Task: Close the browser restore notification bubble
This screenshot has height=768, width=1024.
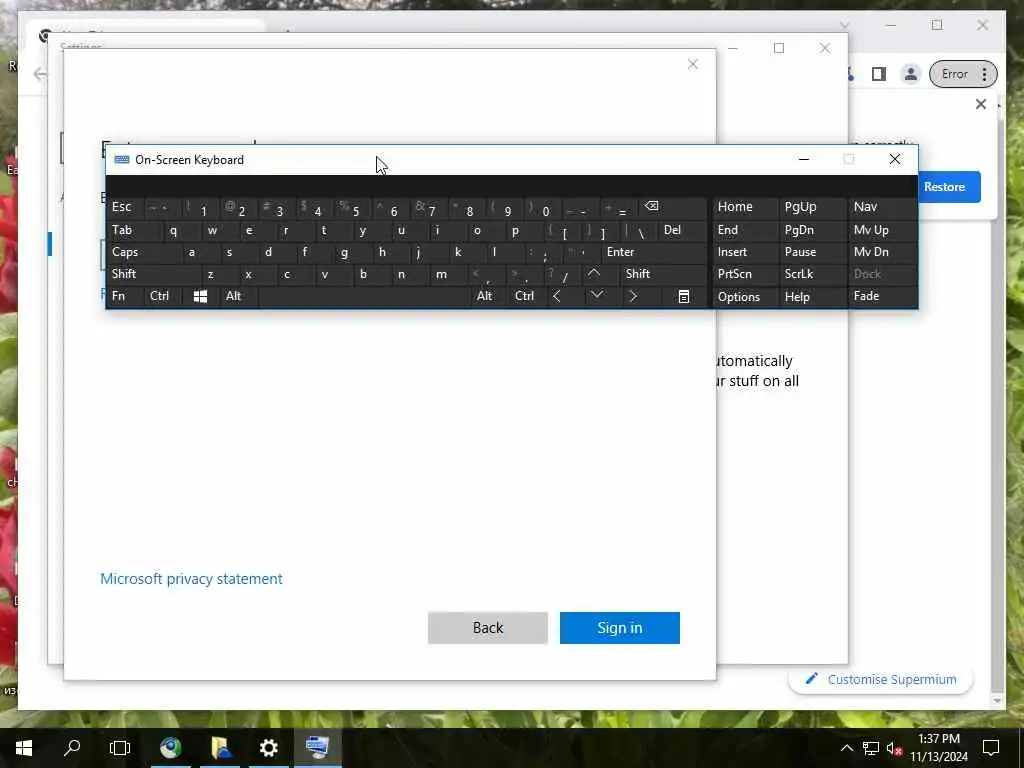Action: tap(980, 104)
